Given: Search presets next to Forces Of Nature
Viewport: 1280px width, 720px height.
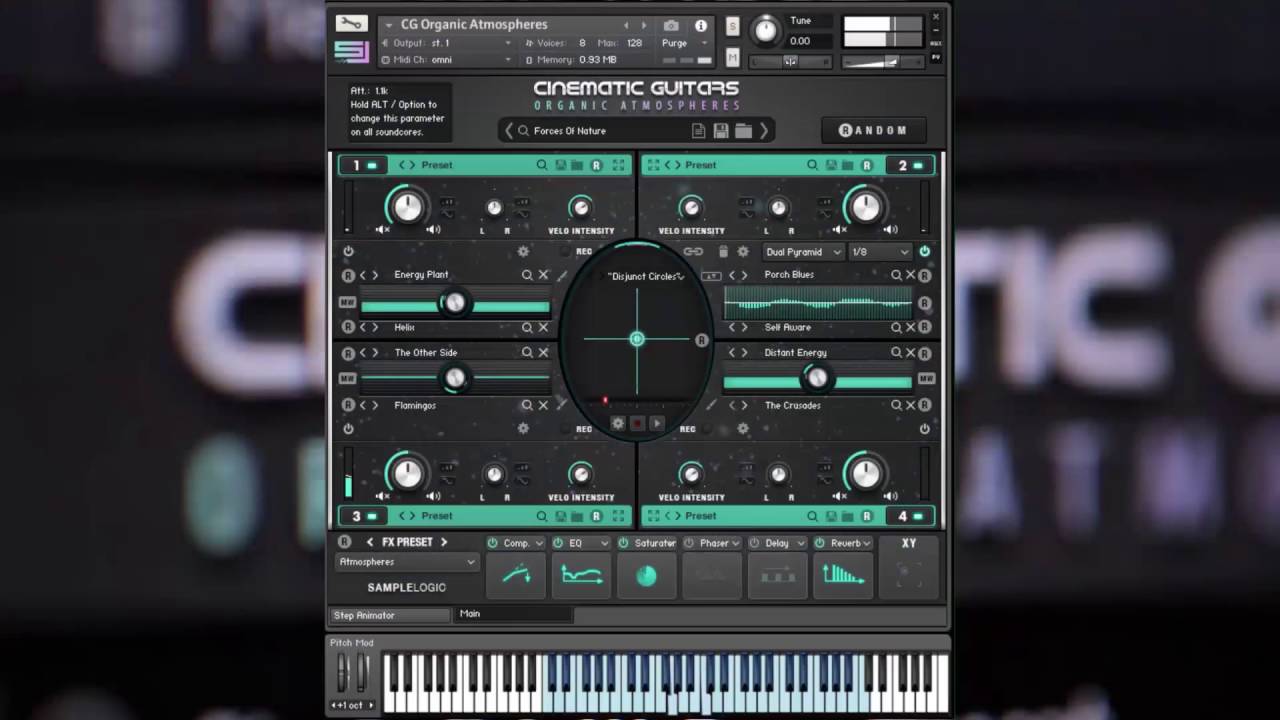Looking at the screenshot, I should pos(523,131).
